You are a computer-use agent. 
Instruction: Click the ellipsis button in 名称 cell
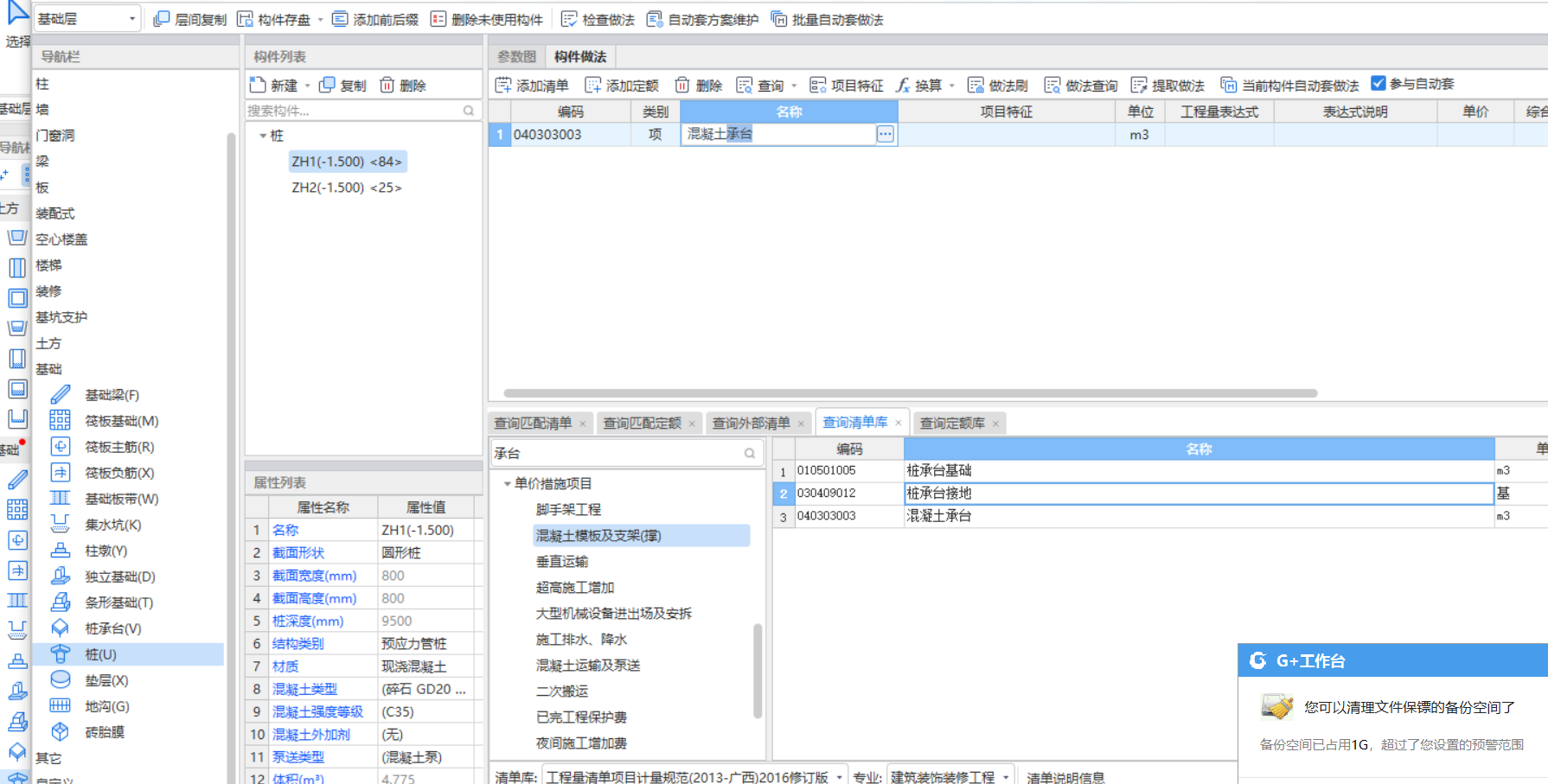(886, 134)
